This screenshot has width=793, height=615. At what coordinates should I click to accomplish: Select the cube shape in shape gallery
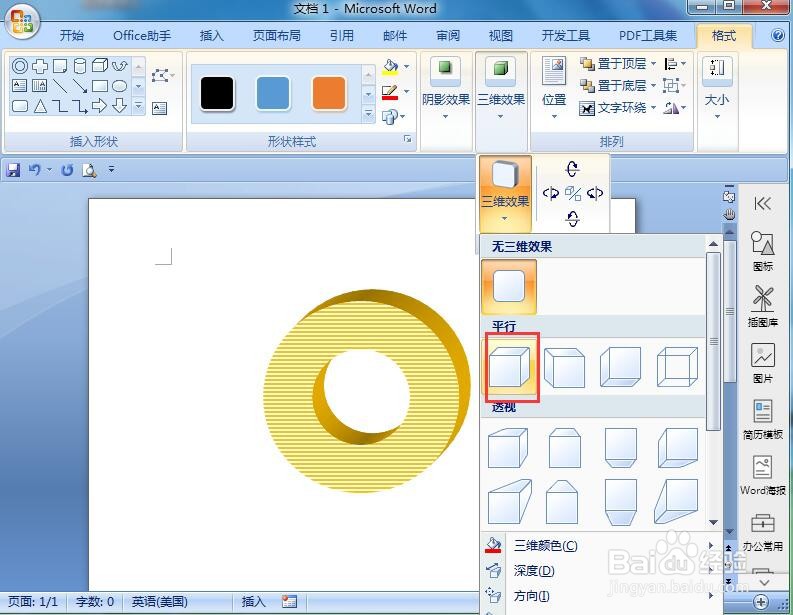[x=100, y=66]
